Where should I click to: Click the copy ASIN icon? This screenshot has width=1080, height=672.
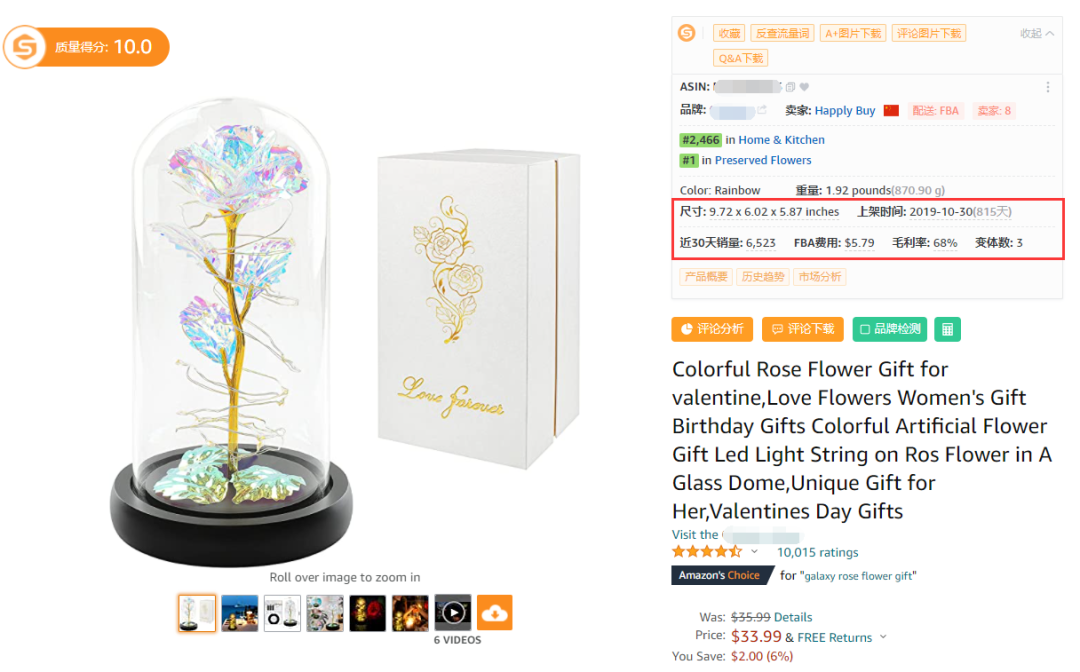click(x=791, y=87)
